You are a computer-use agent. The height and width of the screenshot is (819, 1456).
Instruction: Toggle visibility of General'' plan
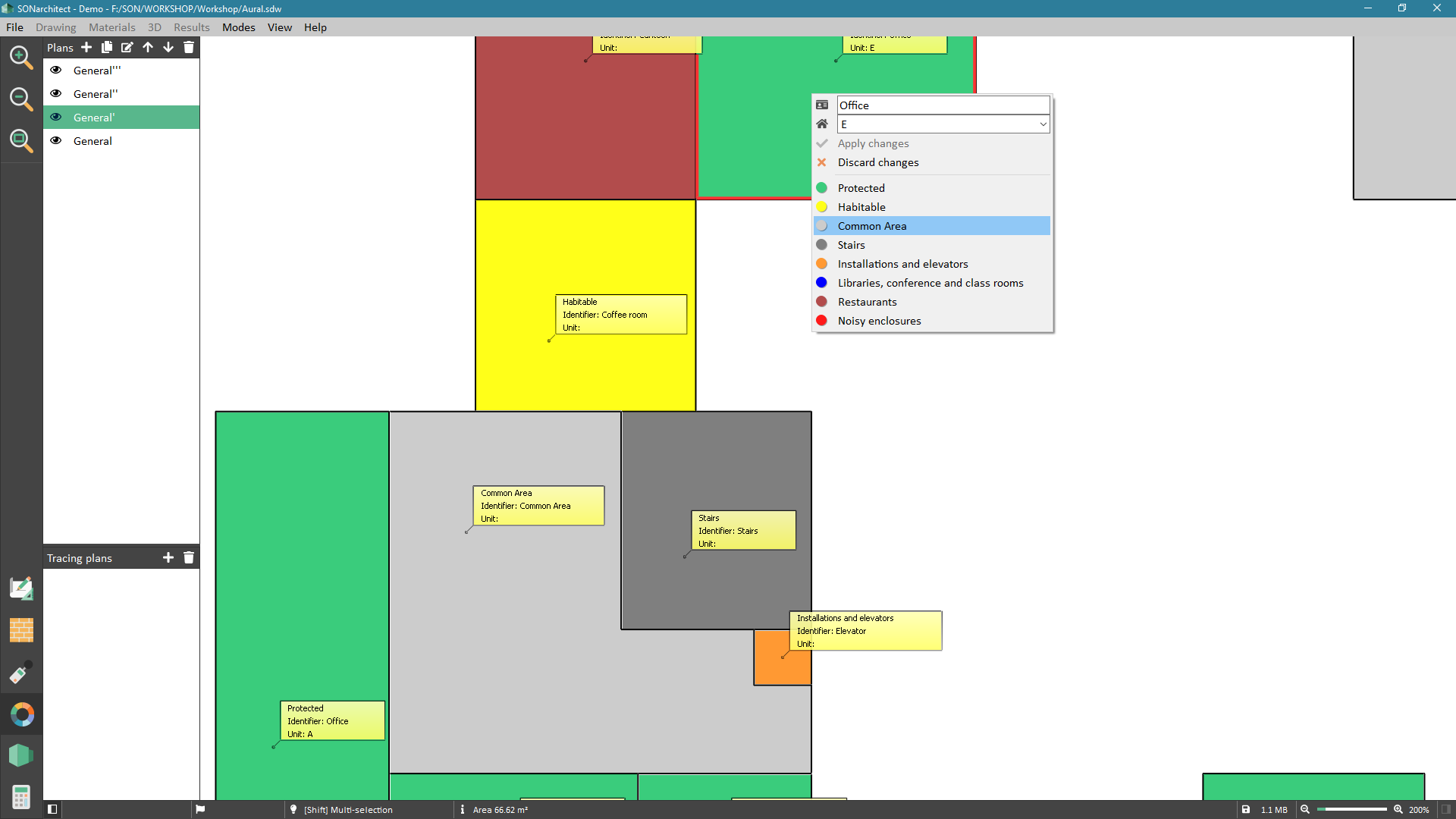tap(56, 93)
